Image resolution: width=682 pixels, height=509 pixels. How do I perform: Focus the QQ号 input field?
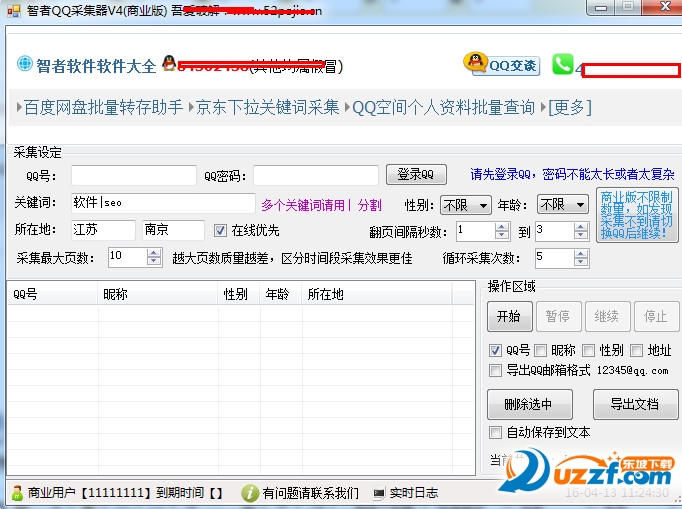coord(134,175)
